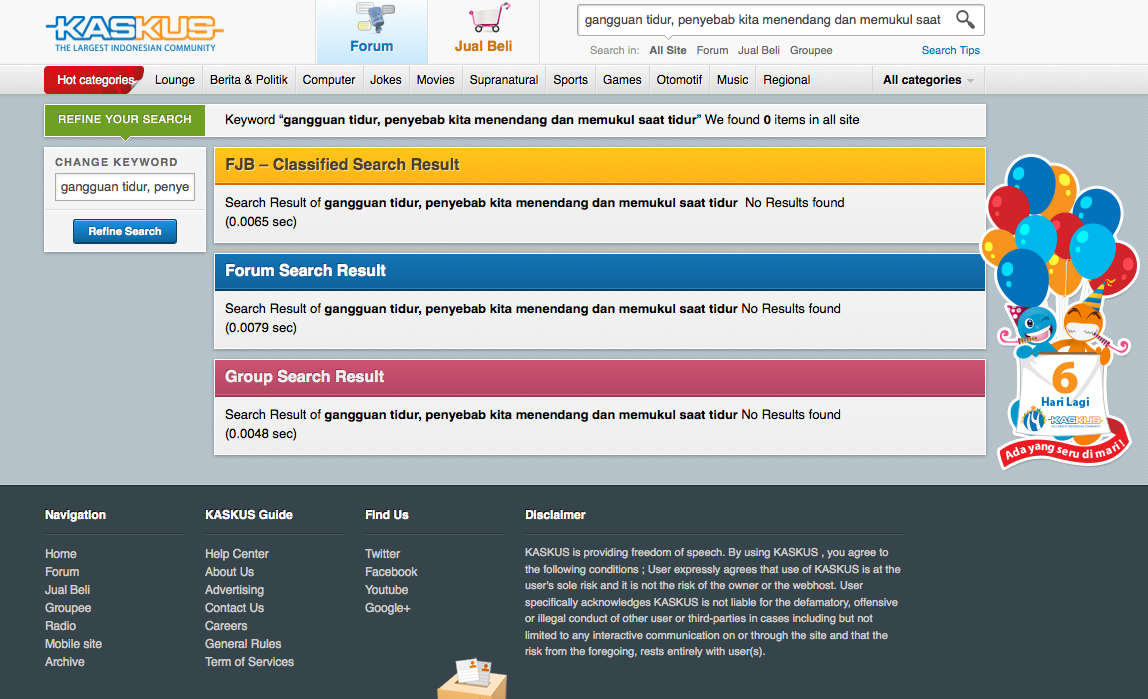Open the Advertising link
This screenshot has width=1148, height=699.
point(234,590)
